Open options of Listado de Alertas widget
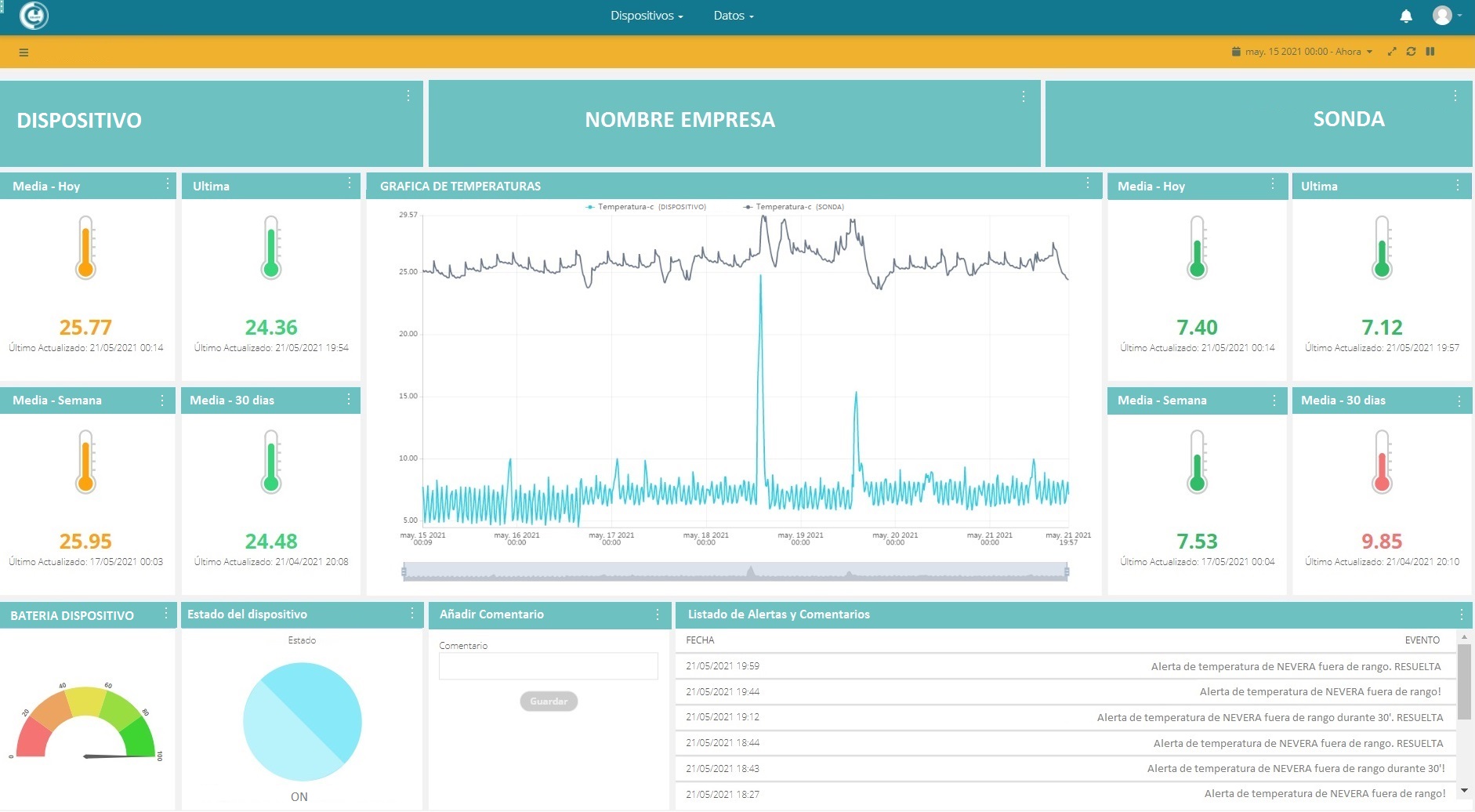This screenshot has width=1475, height=812. (x=1462, y=615)
